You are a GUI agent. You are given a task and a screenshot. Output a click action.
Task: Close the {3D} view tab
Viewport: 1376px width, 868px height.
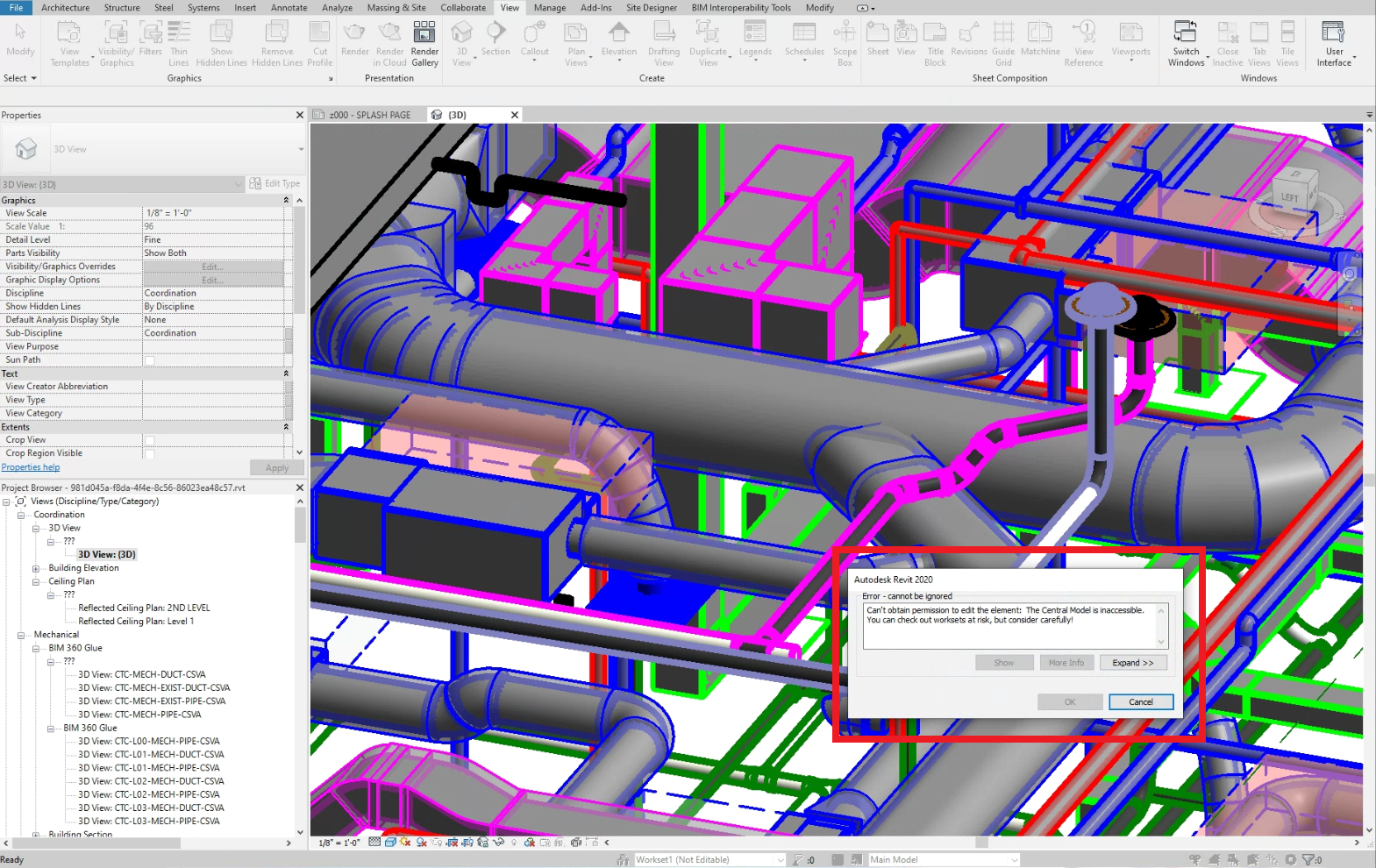coord(515,115)
